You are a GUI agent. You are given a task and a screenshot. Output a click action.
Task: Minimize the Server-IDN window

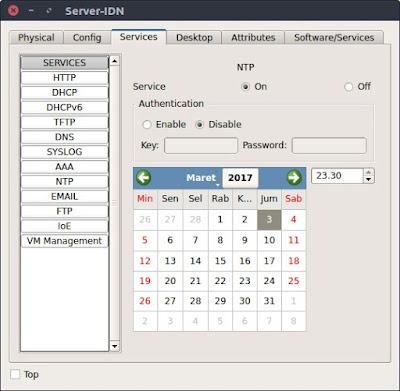tap(31, 11)
